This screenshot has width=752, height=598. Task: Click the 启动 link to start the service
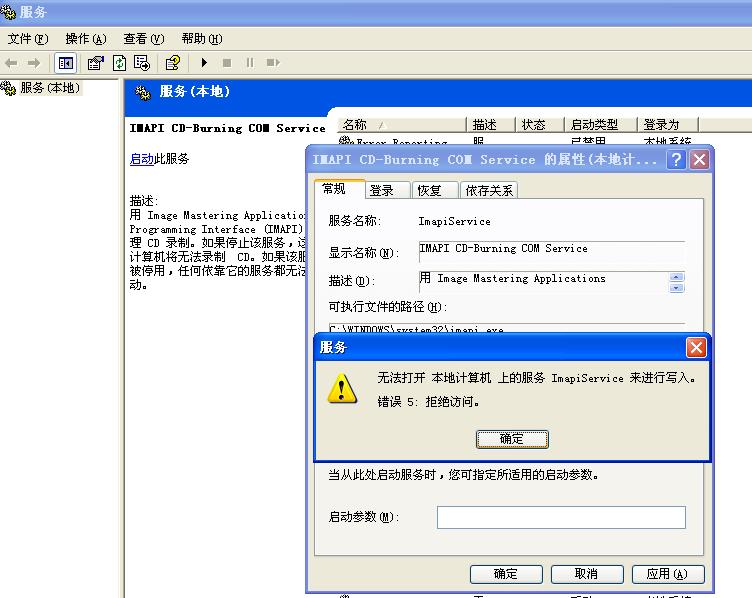click(x=141, y=159)
